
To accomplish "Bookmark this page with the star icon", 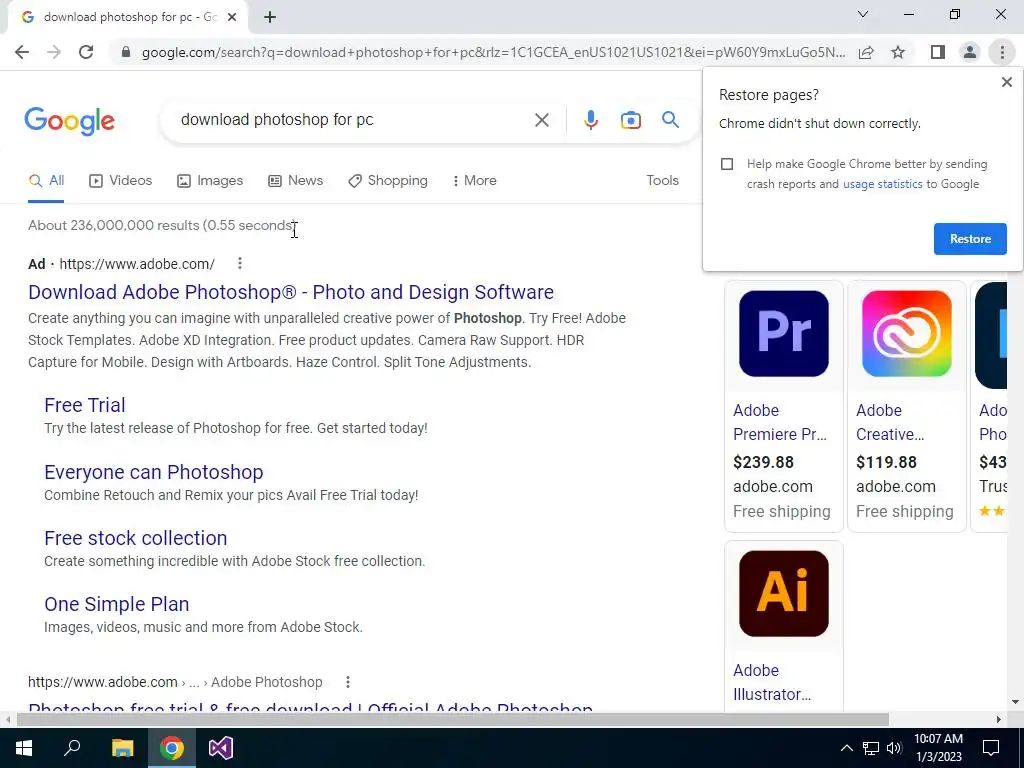I will pos(898,52).
